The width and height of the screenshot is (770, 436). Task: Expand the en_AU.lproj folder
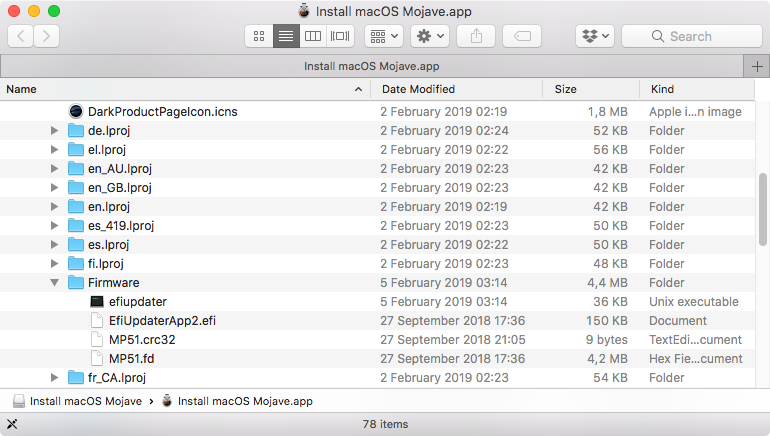point(55,168)
